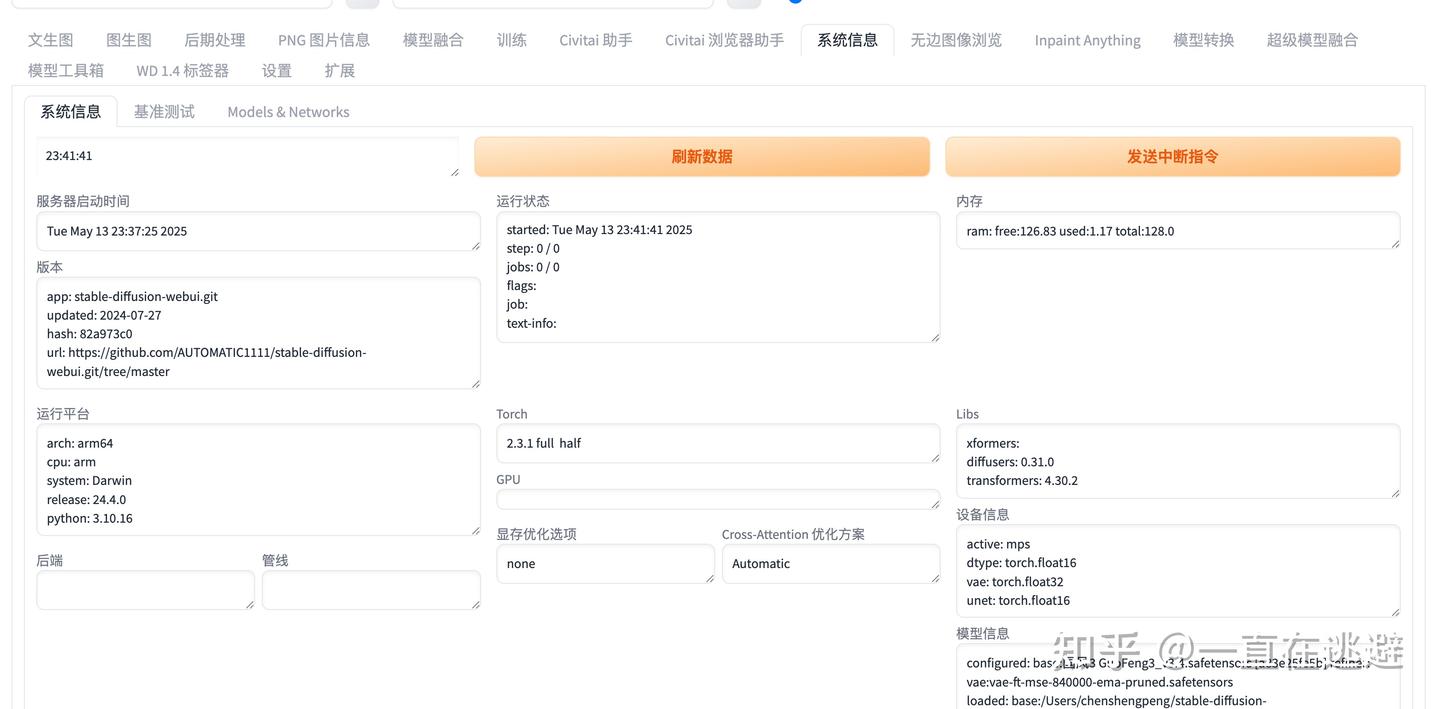Click the empty 管线 field
This screenshot has height=709, width=1440.
point(371,590)
